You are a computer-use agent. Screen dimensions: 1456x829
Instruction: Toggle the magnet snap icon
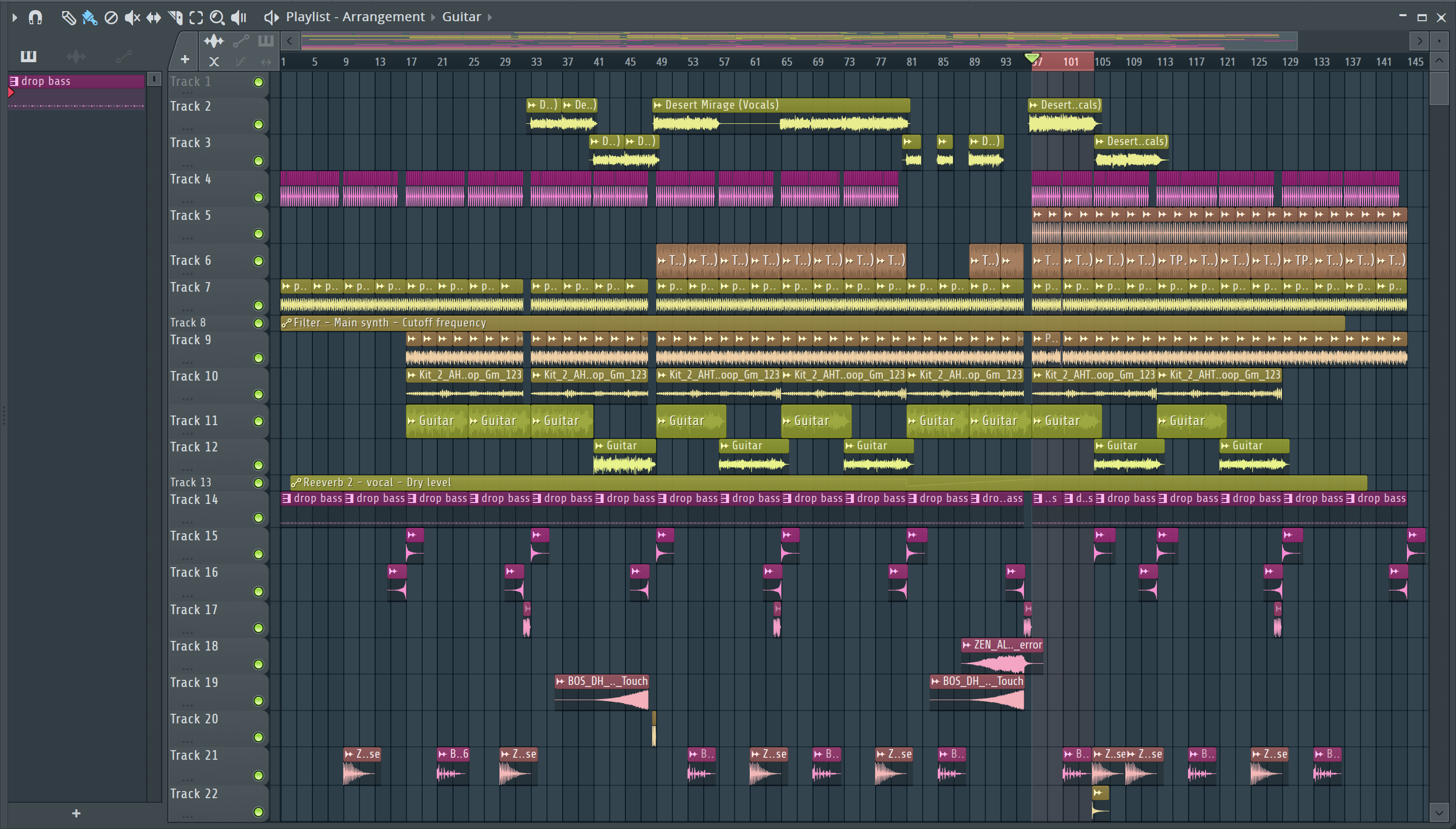coord(35,18)
